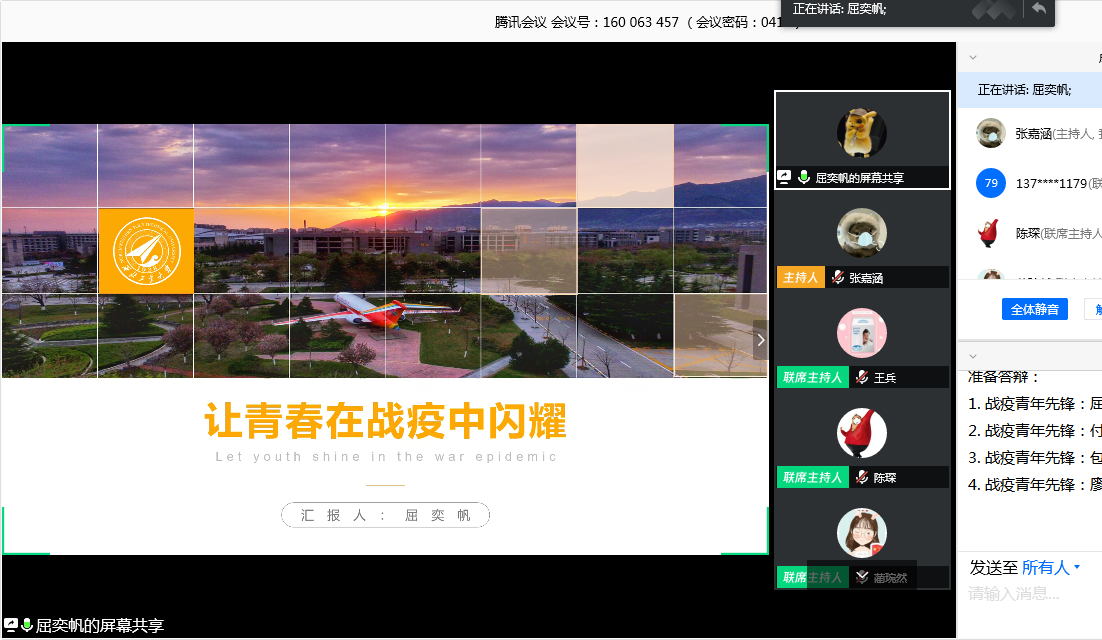Click the 79 avatar for 137****1179

coord(990,183)
